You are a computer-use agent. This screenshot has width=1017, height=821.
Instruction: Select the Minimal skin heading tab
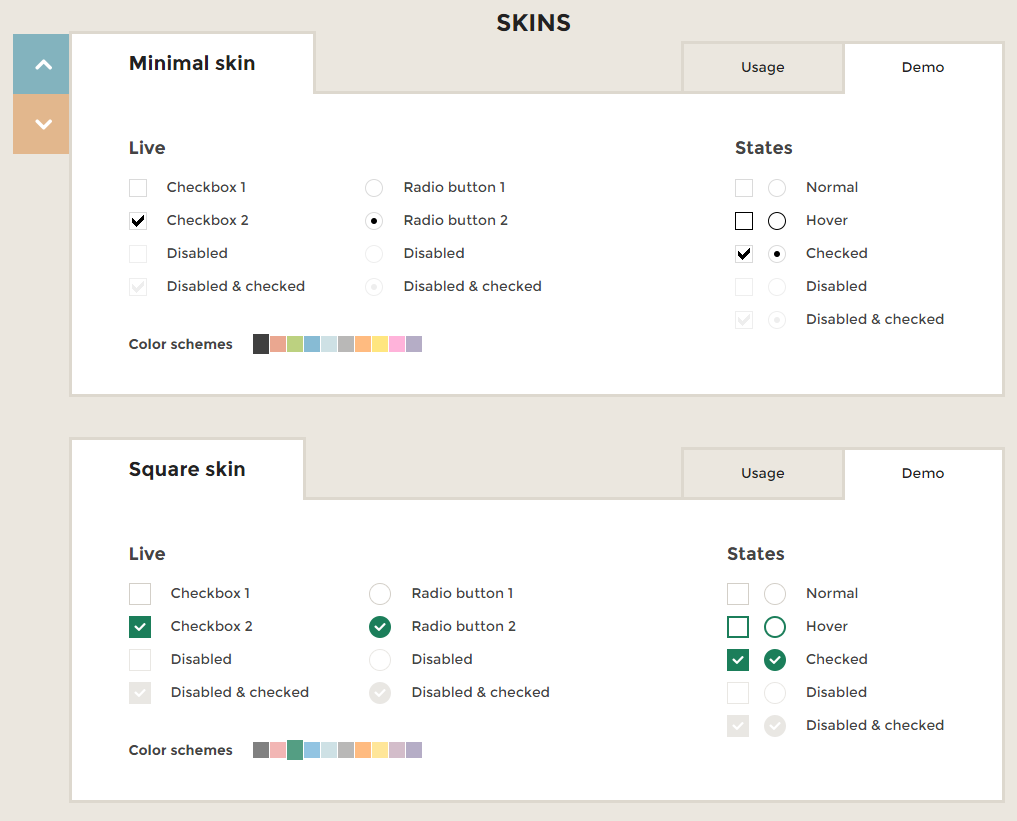tap(192, 63)
